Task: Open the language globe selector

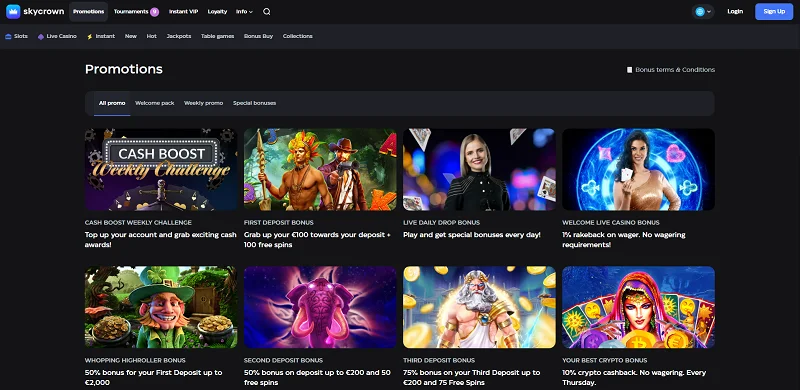Action: (703, 11)
